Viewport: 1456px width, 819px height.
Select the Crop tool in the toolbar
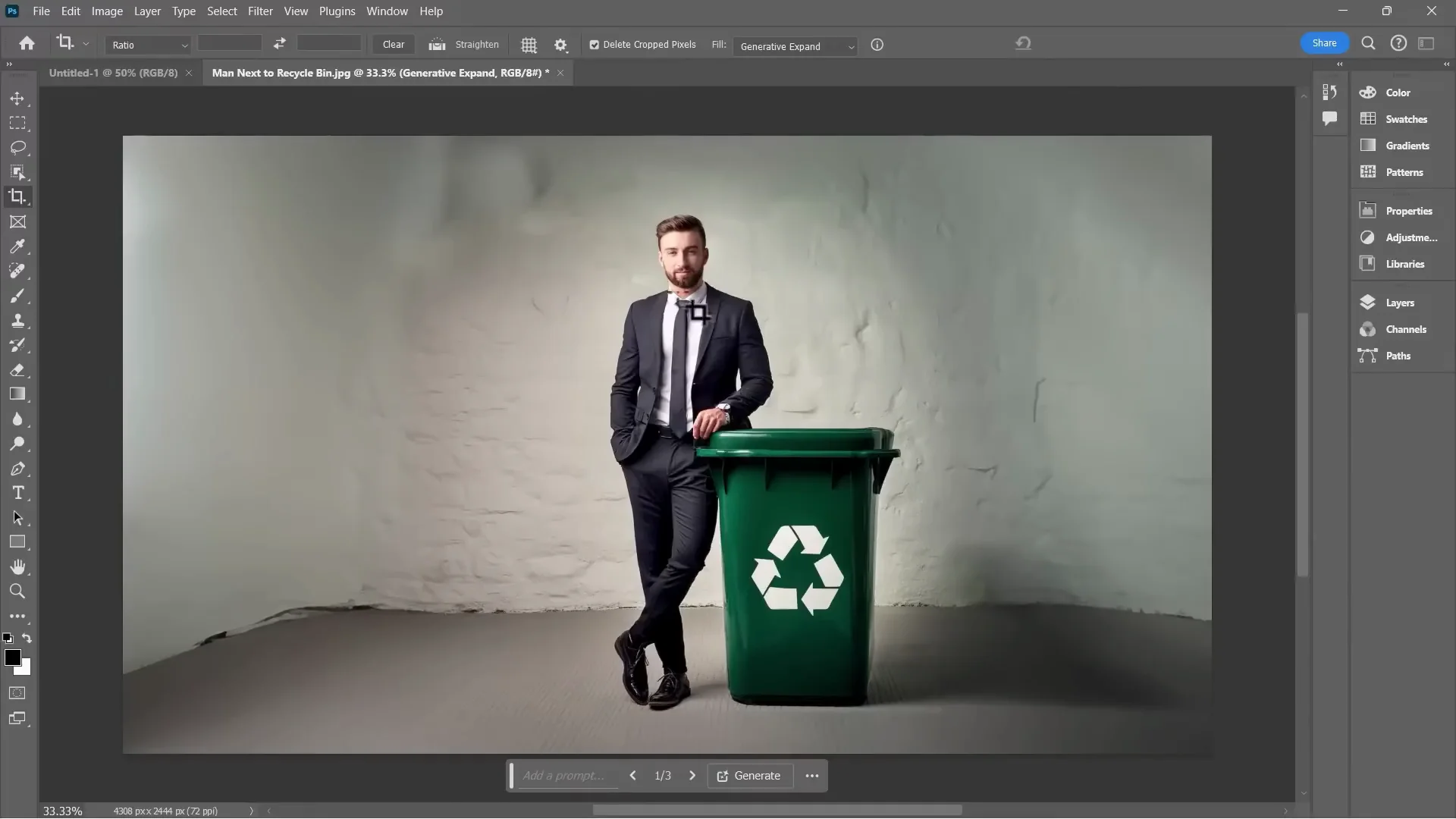click(x=17, y=196)
